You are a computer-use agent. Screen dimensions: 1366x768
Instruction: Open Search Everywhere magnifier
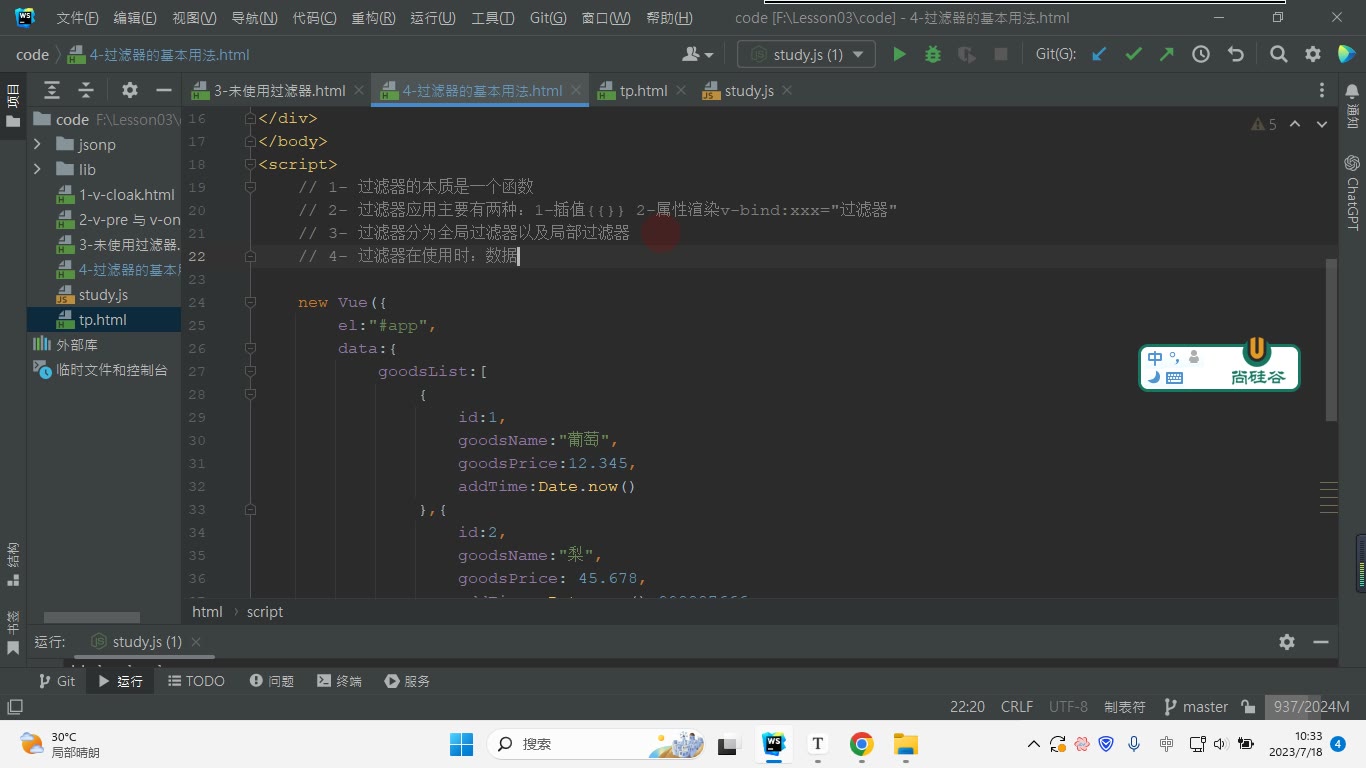tap(1278, 55)
